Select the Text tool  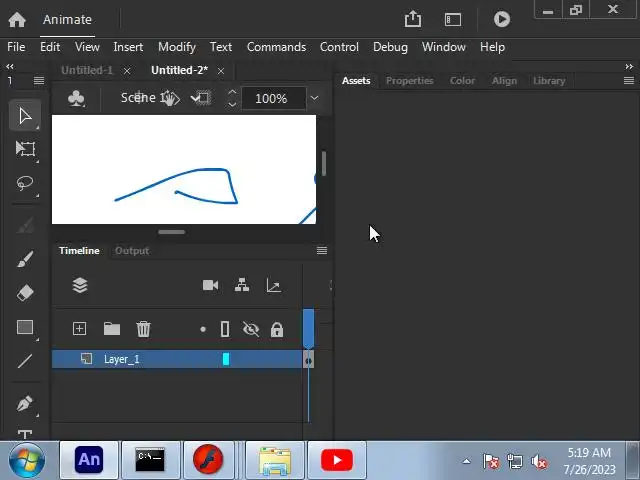click(25, 434)
